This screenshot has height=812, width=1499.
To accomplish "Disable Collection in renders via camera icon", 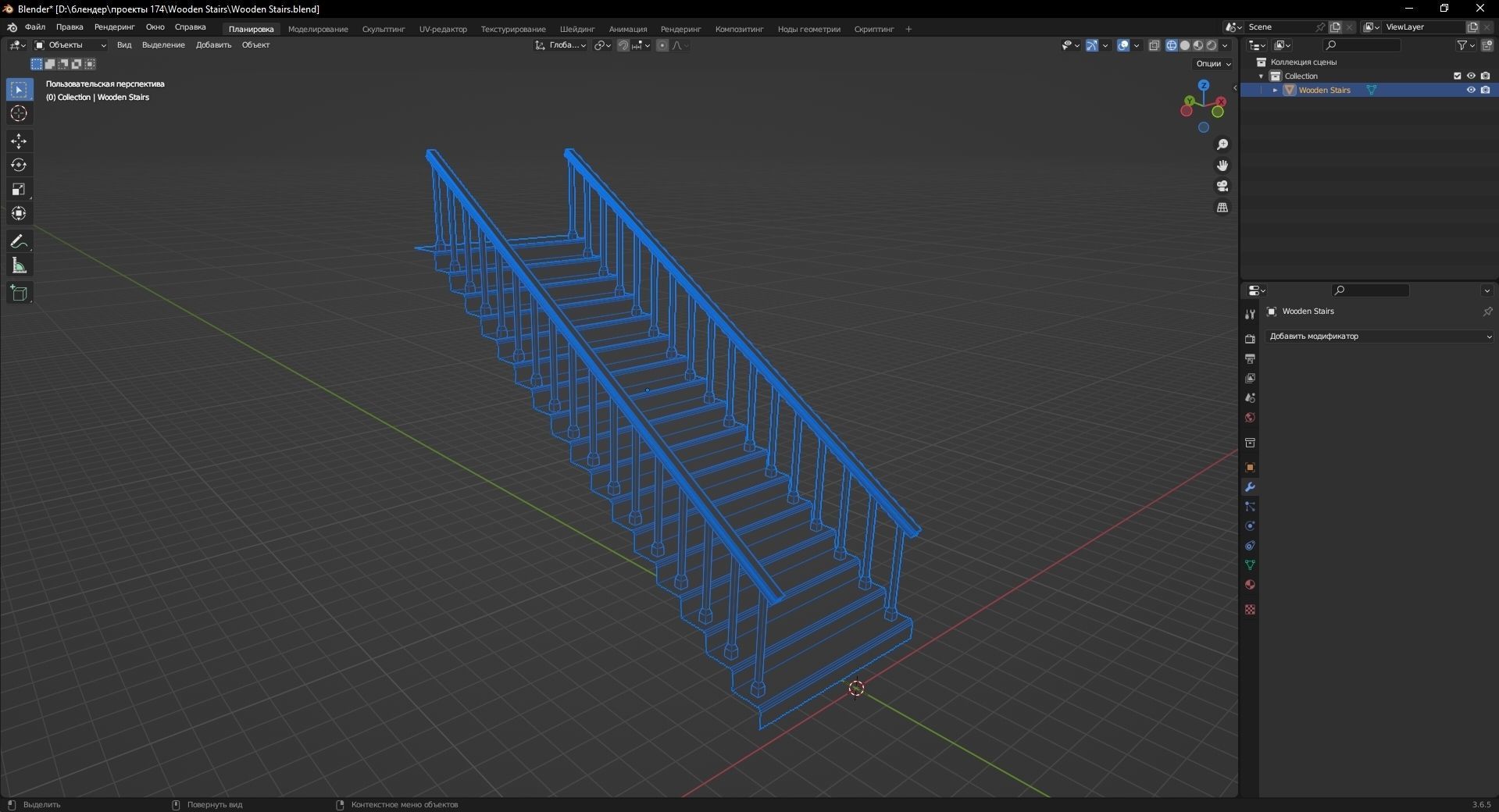I will pyautogui.click(x=1485, y=76).
